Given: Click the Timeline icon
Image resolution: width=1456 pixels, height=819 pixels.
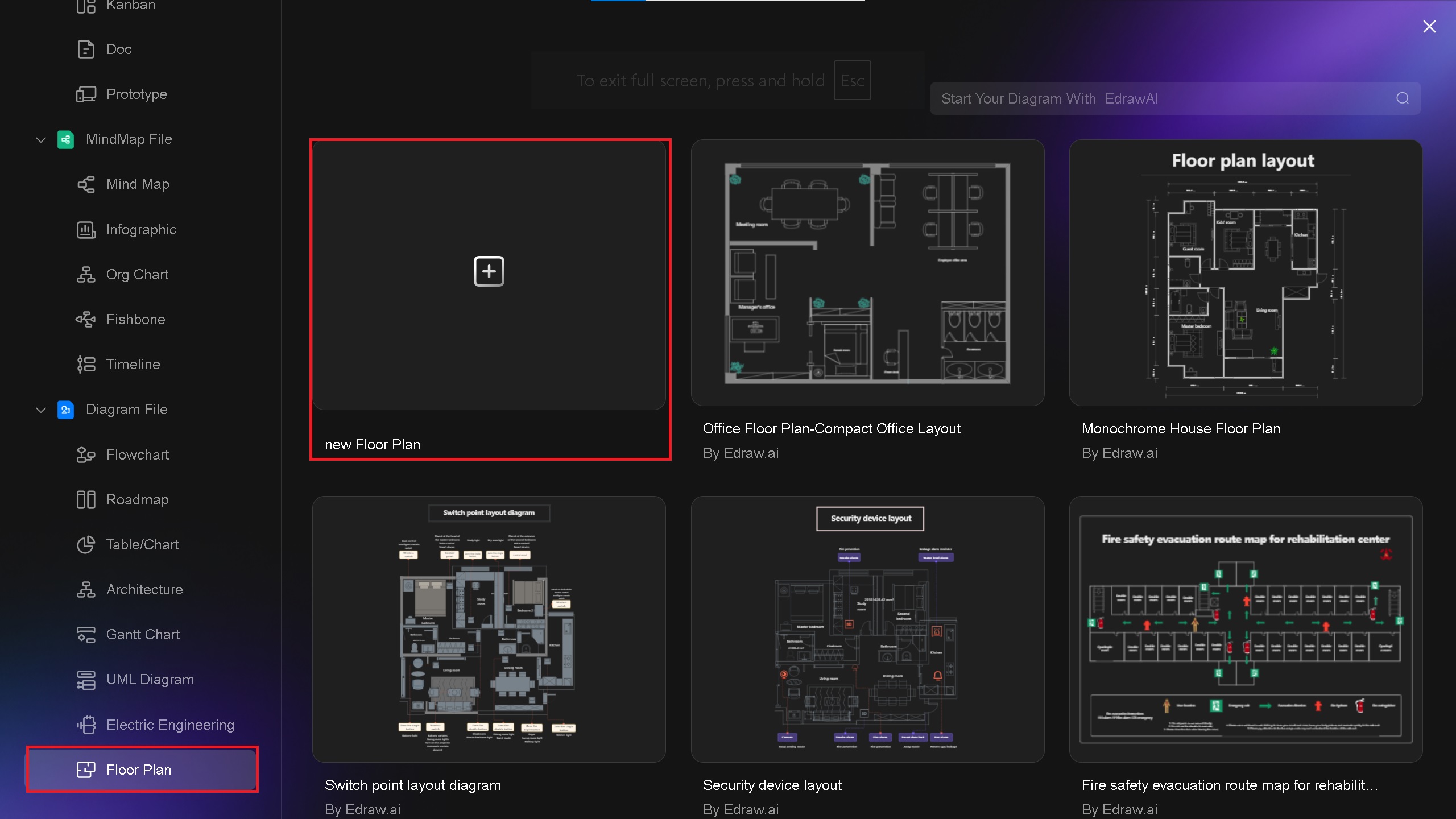Looking at the screenshot, I should pos(86,365).
